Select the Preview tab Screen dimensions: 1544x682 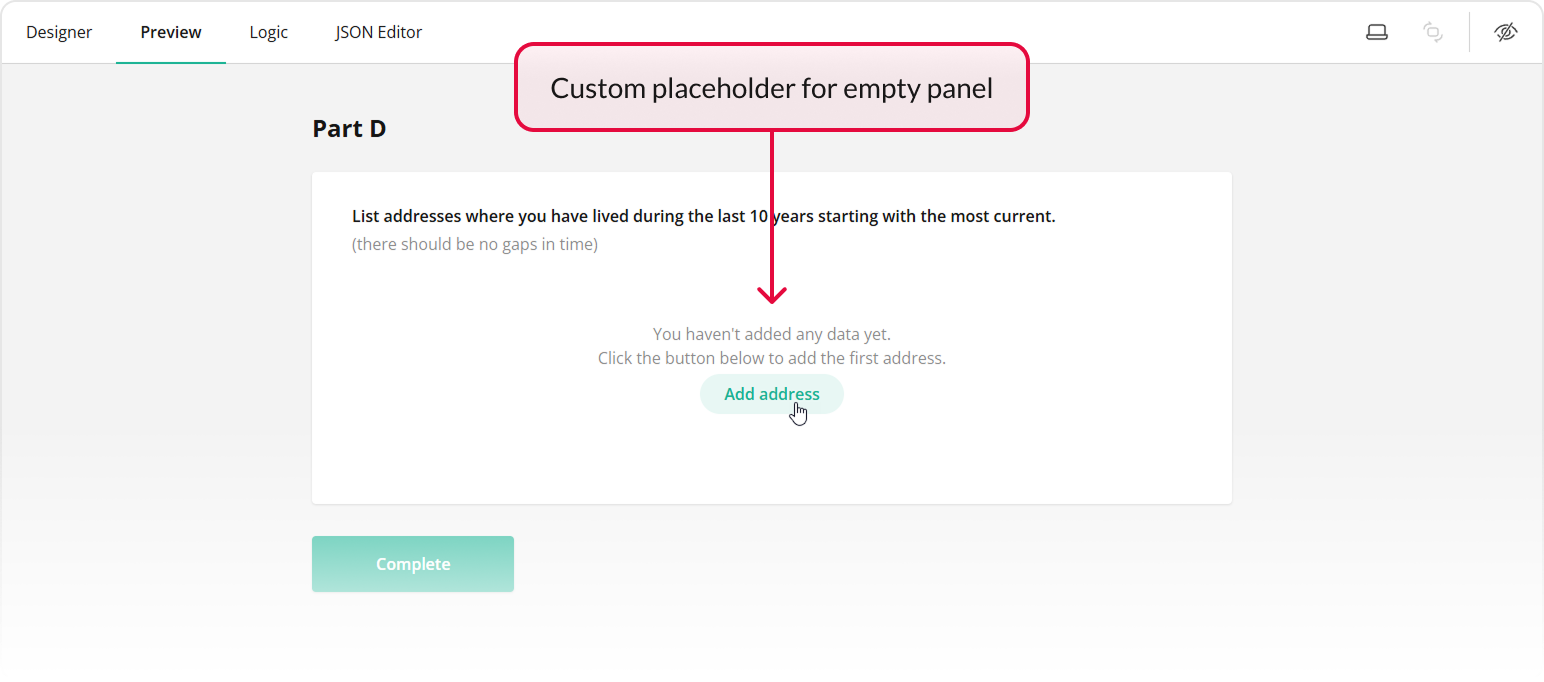pos(170,31)
